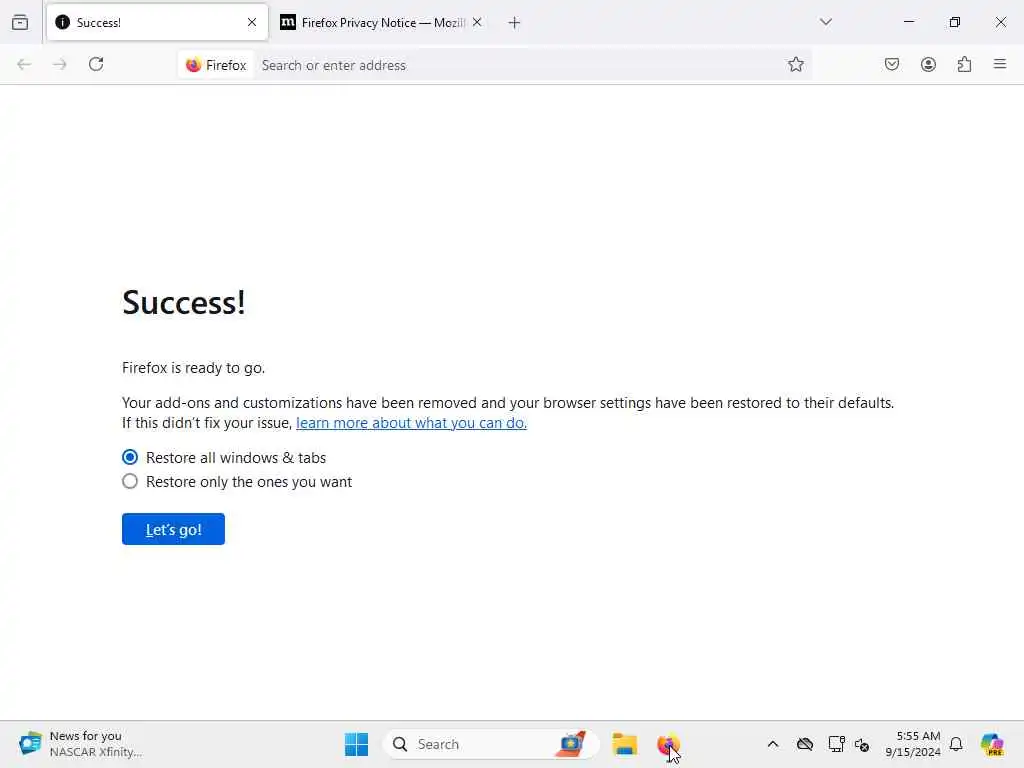Go back one page
Screen dimensions: 1024x768
(x=24, y=64)
